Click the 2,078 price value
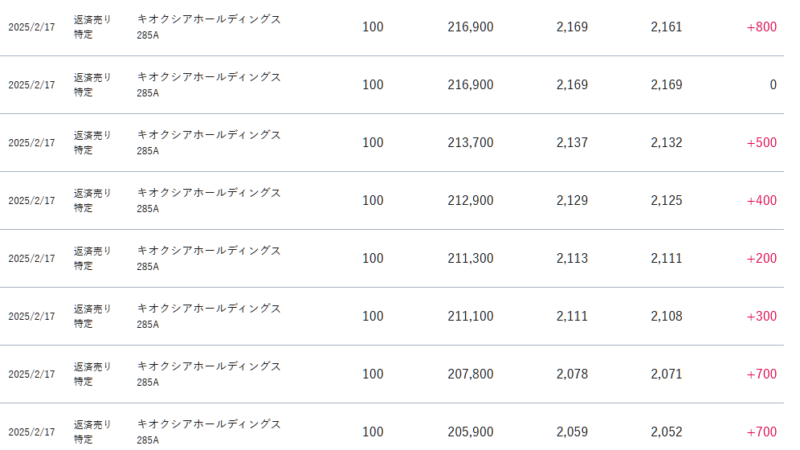 (x=572, y=375)
